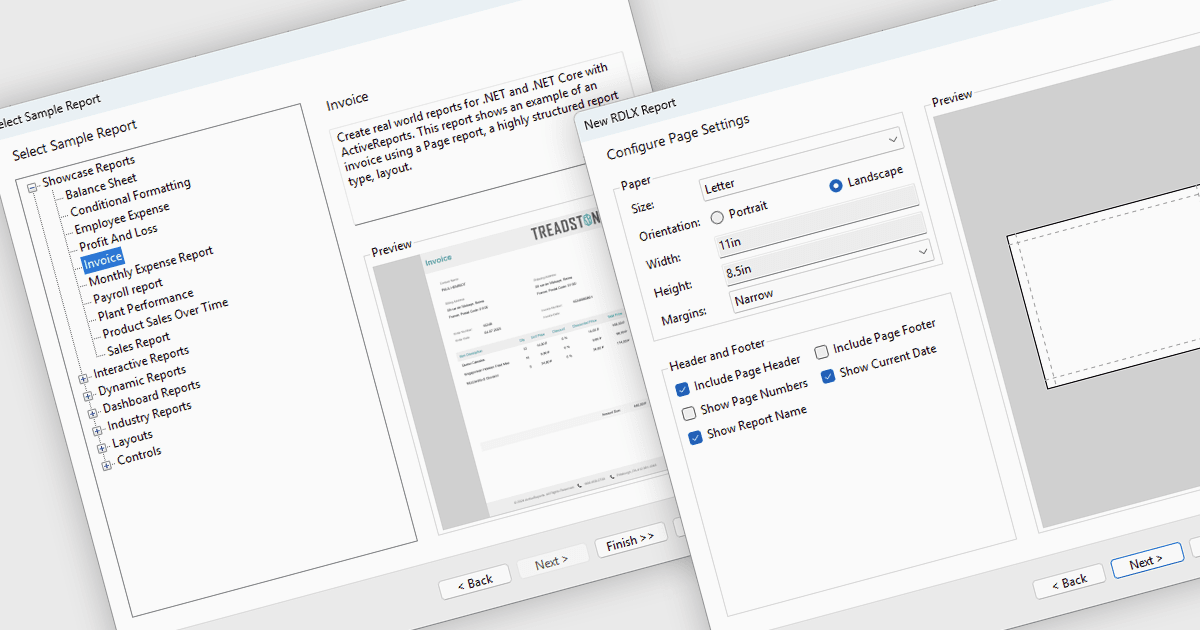Screen dimensions: 1200x630
Task: Click Back in New RDLX Report dialog
Action: click(x=1068, y=581)
